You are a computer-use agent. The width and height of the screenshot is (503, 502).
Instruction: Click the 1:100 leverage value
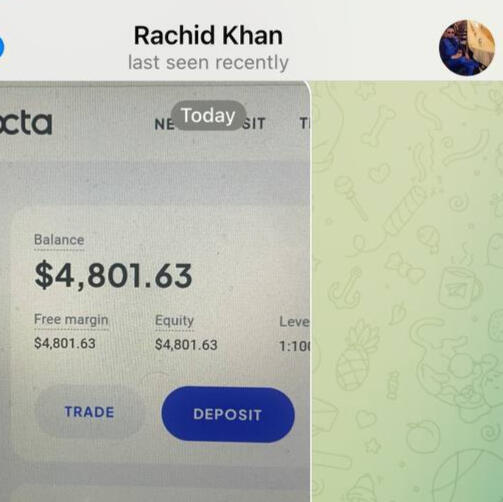point(295,347)
